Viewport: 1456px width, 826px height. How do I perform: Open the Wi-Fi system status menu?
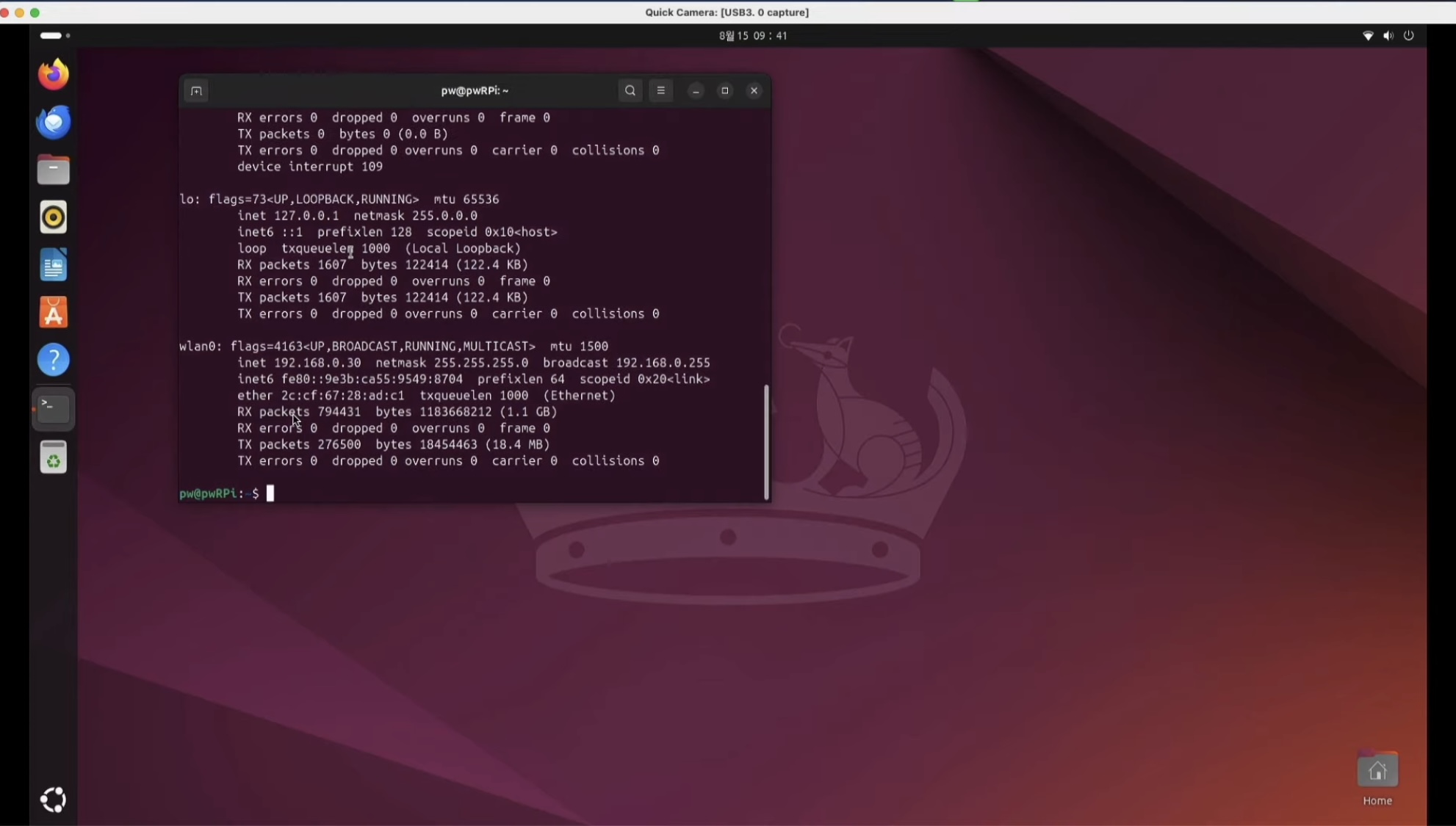click(x=1368, y=36)
